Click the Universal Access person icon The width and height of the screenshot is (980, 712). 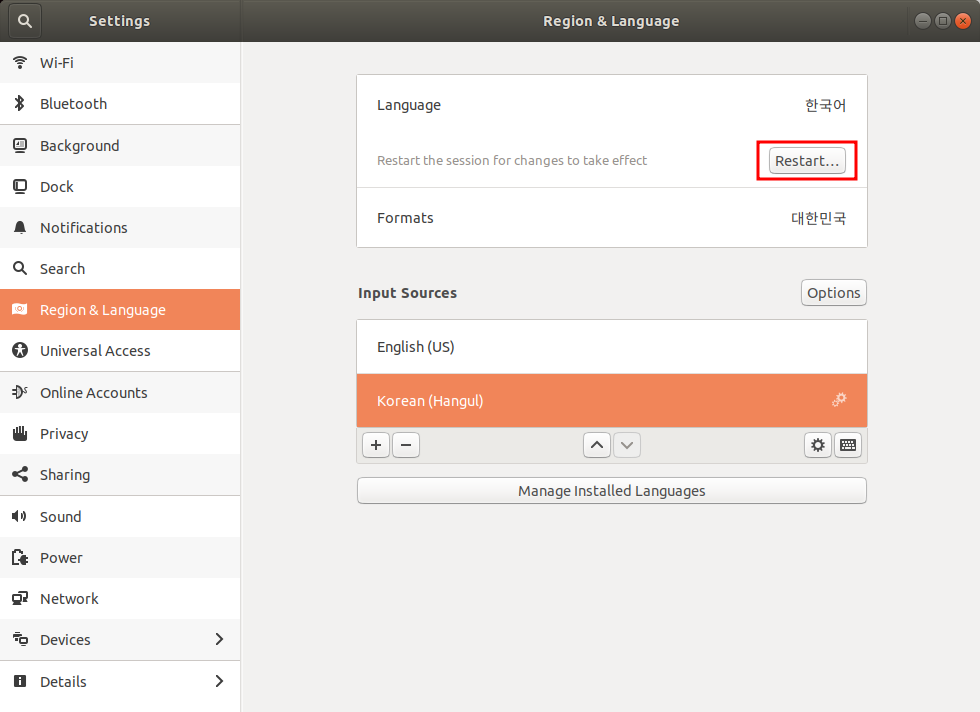pos(20,350)
